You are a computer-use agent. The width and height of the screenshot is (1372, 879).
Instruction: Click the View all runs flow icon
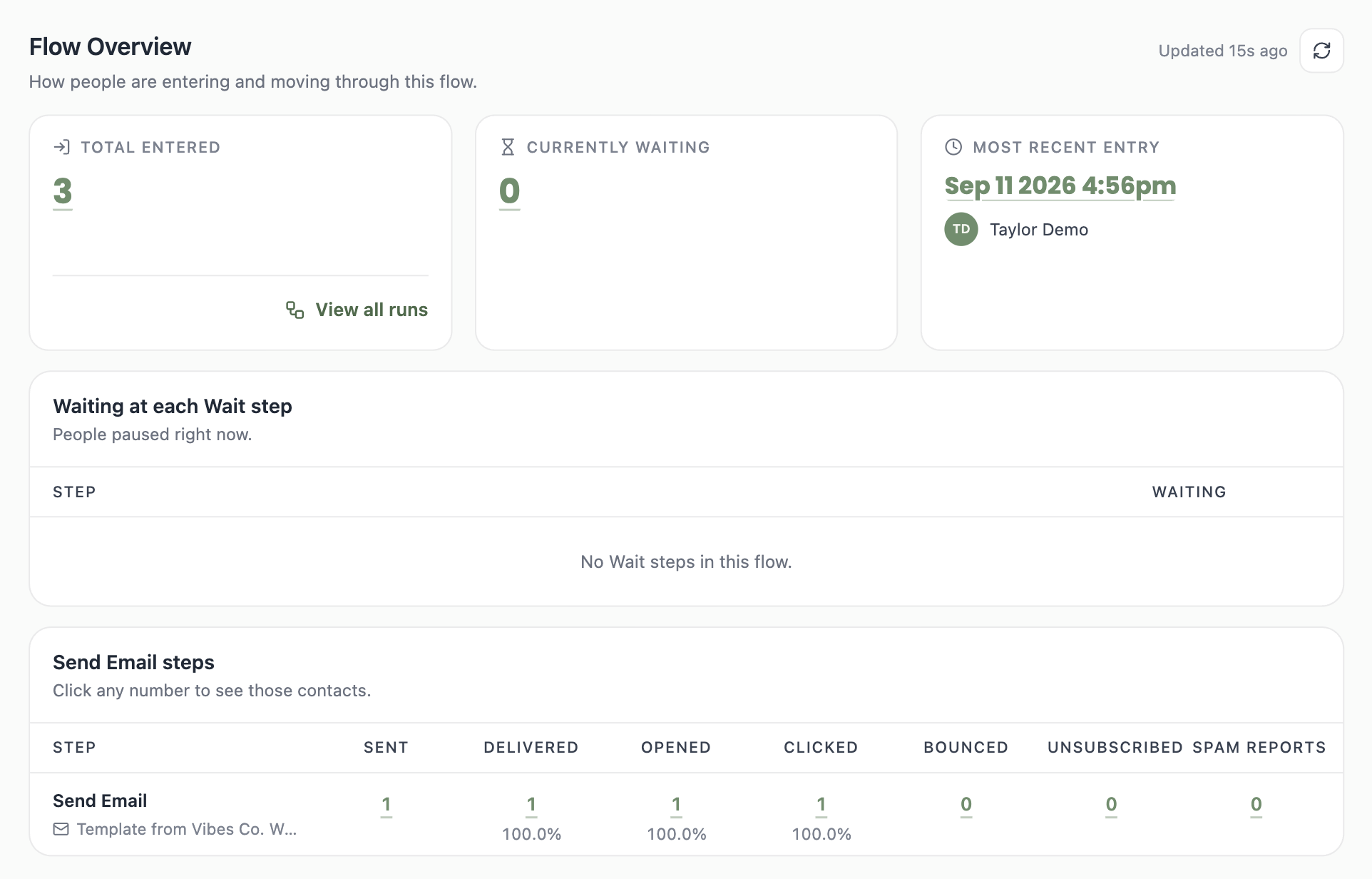[x=295, y=310]
